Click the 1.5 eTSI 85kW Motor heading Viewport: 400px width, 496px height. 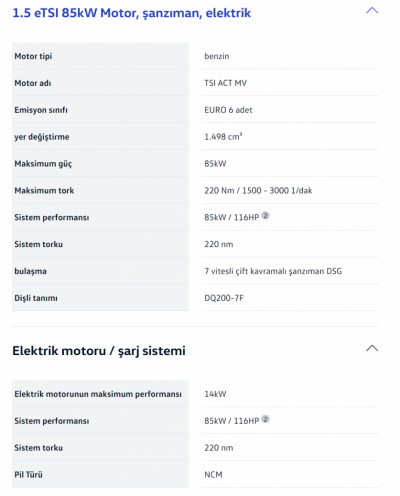131,13
